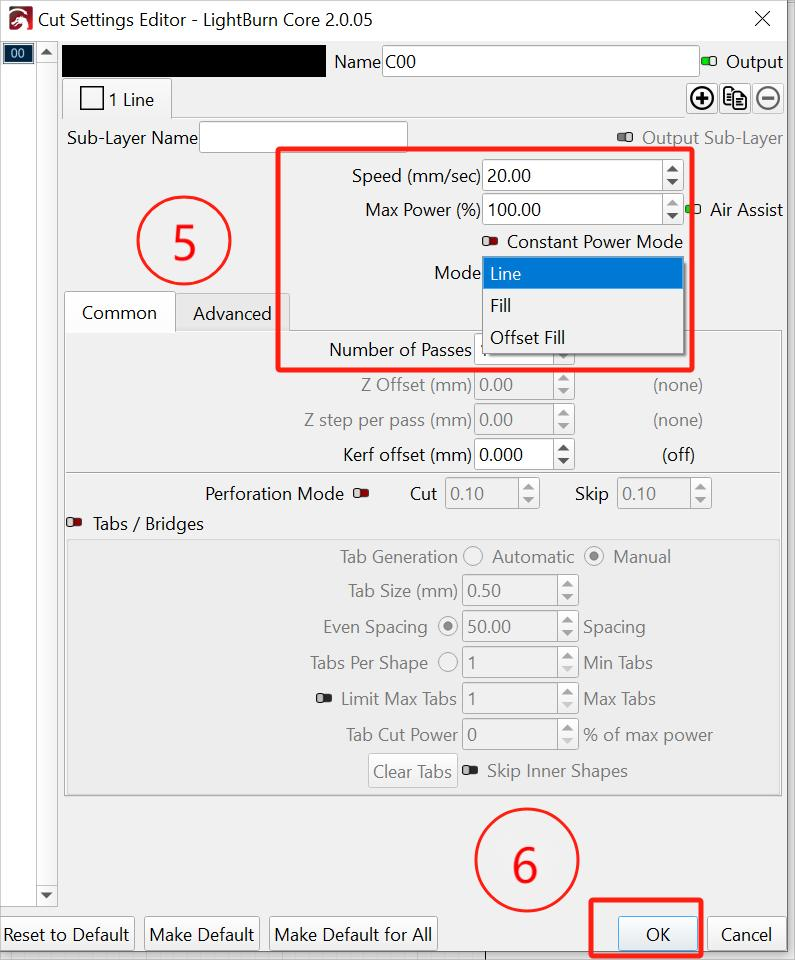Click the Kerf offset field showing 0.000

(x=514, y=454)
